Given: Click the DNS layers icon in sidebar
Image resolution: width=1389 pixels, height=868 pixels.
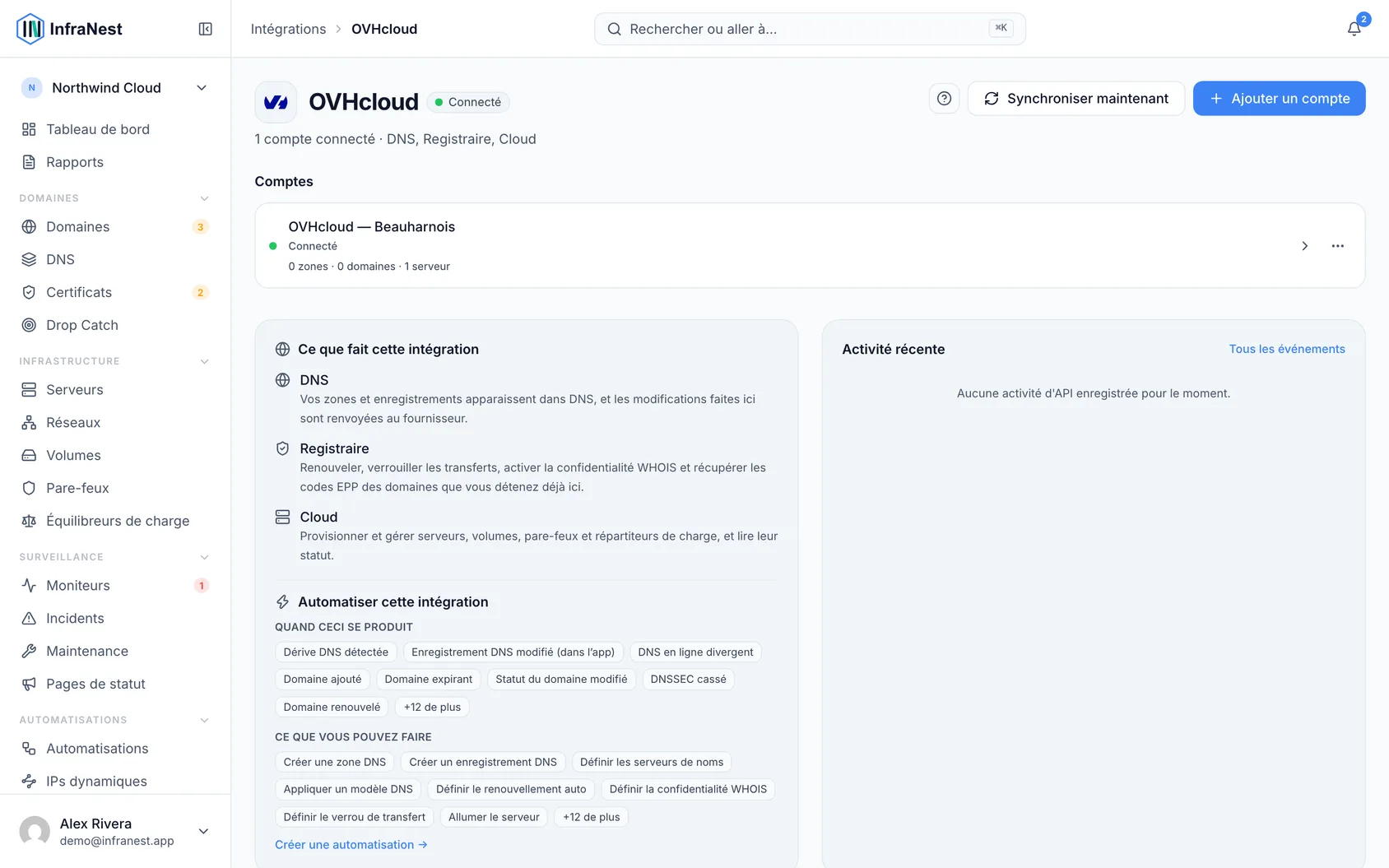Looking at the screenshot, I should 29,259.
